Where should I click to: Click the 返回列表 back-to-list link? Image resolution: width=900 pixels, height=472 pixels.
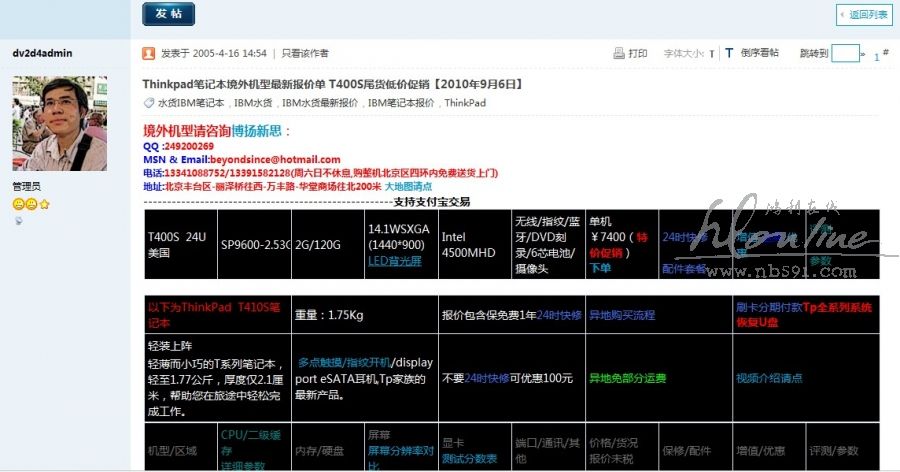[x=867, y=15]
